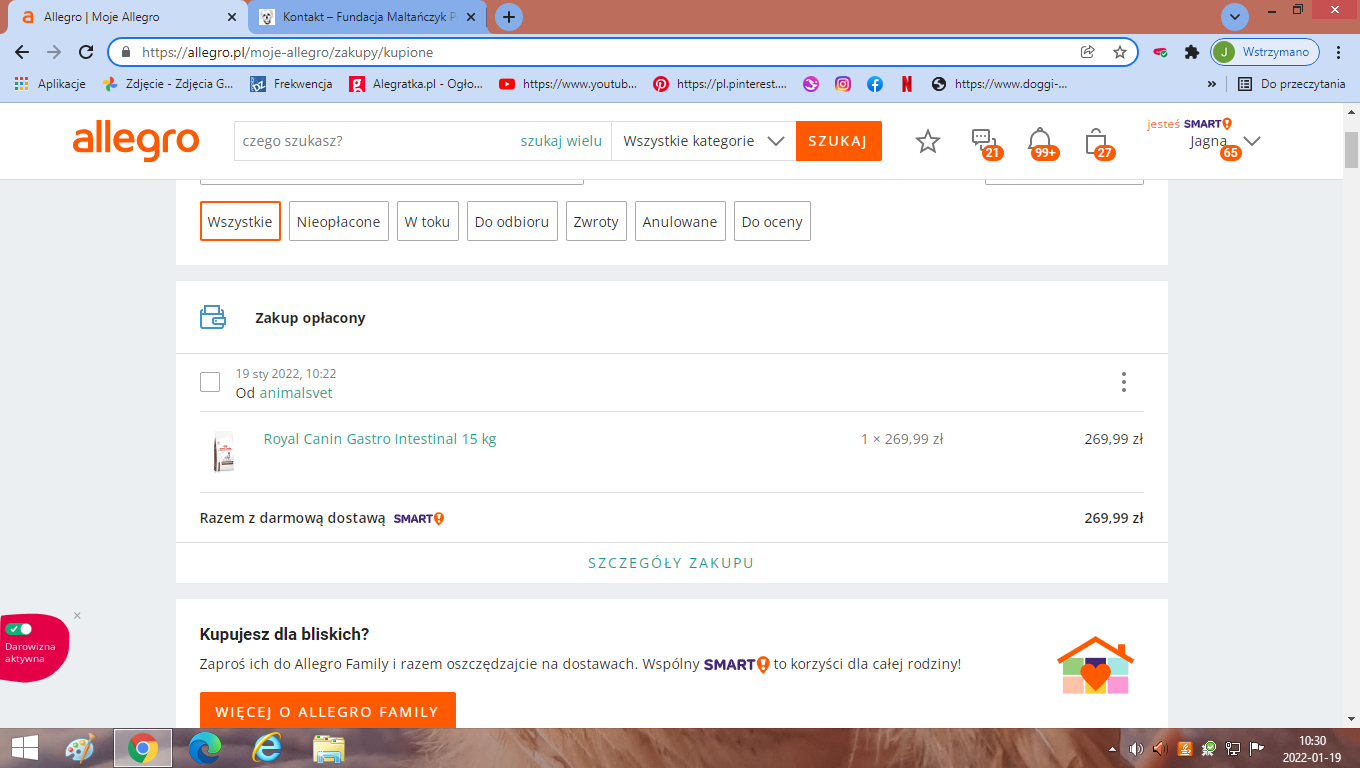The height and width of the screenshot is (768, 1360).
Task: Expand the Jagna account menu chevron
Action: 1251,141
